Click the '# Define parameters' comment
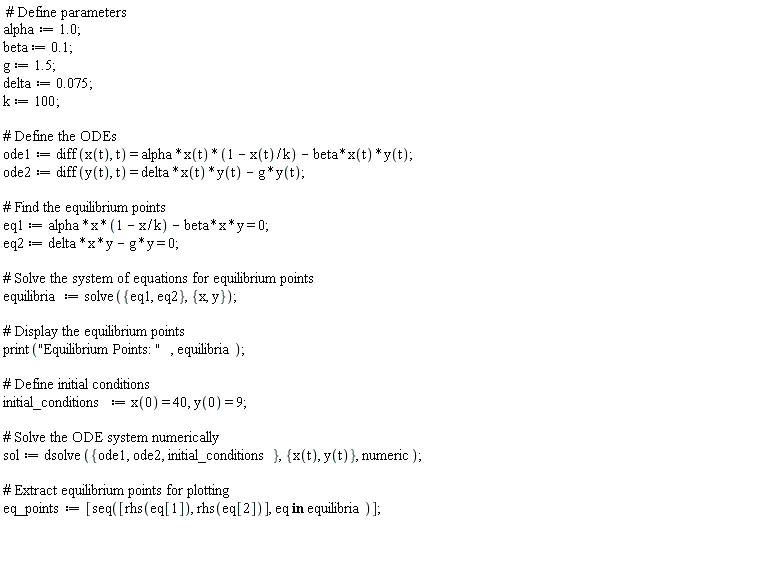 (x=66, y=12)
